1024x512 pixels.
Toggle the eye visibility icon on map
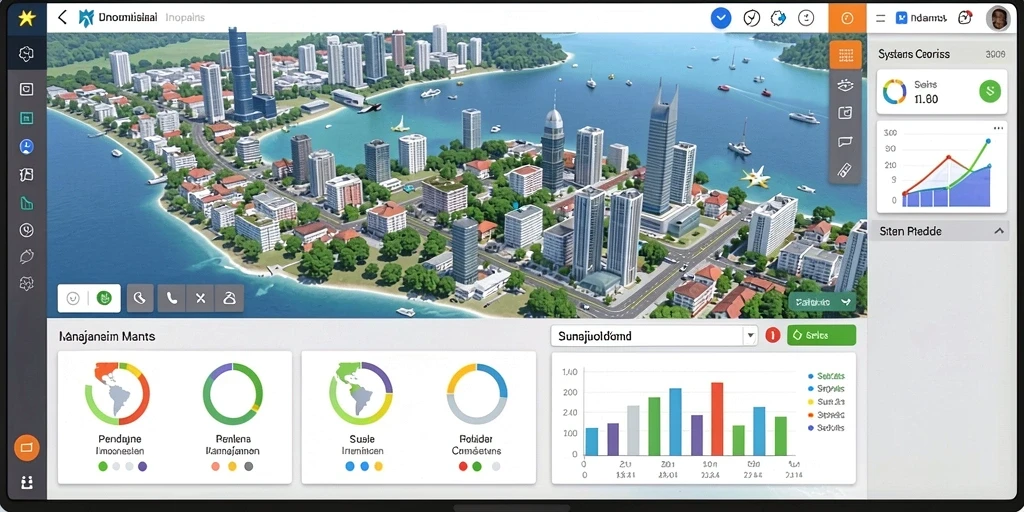pyautogui.click(x=845, y=85)
